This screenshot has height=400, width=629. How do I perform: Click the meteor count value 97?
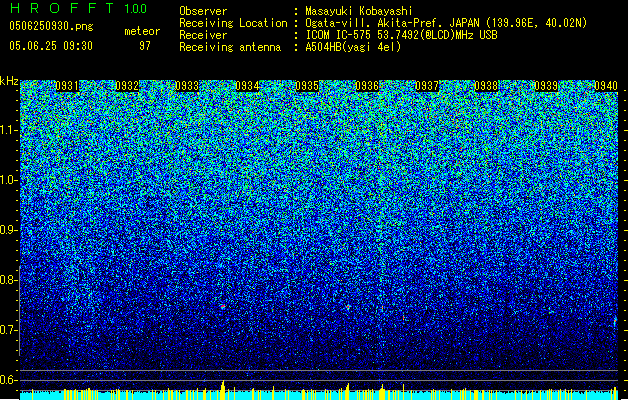click(145, 46)
